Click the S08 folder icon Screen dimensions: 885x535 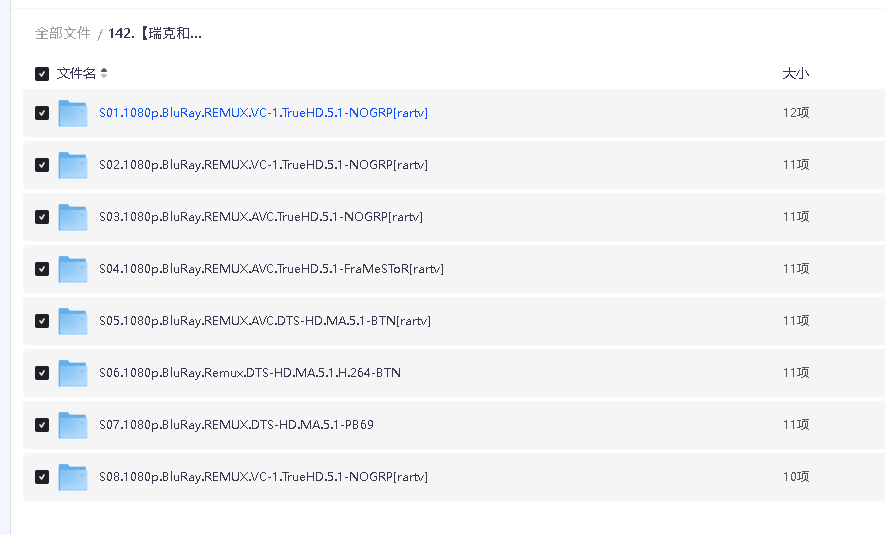(72, 477)
